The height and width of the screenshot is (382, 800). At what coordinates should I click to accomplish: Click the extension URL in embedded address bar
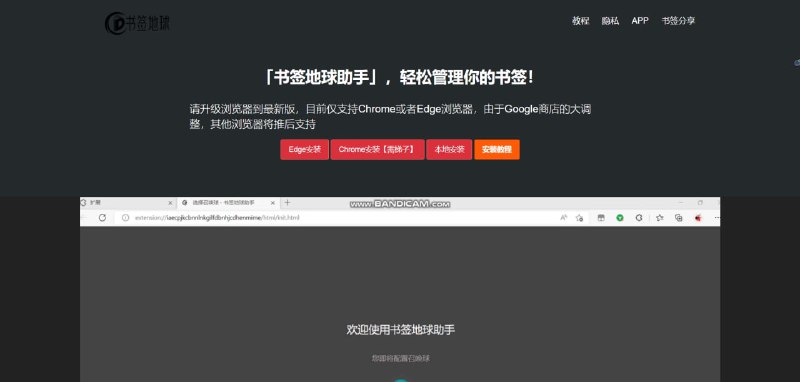[x=217, y=218]
